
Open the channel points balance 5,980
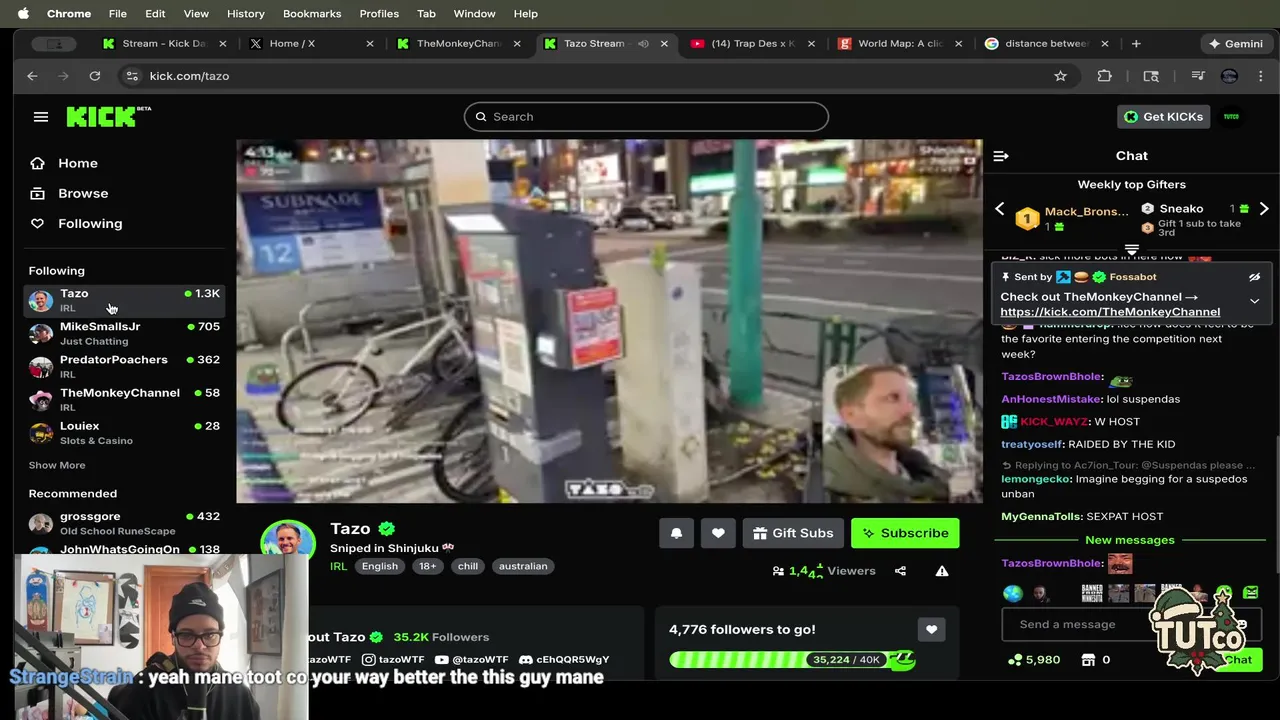pyautogui.click(x=1034, y=660)
